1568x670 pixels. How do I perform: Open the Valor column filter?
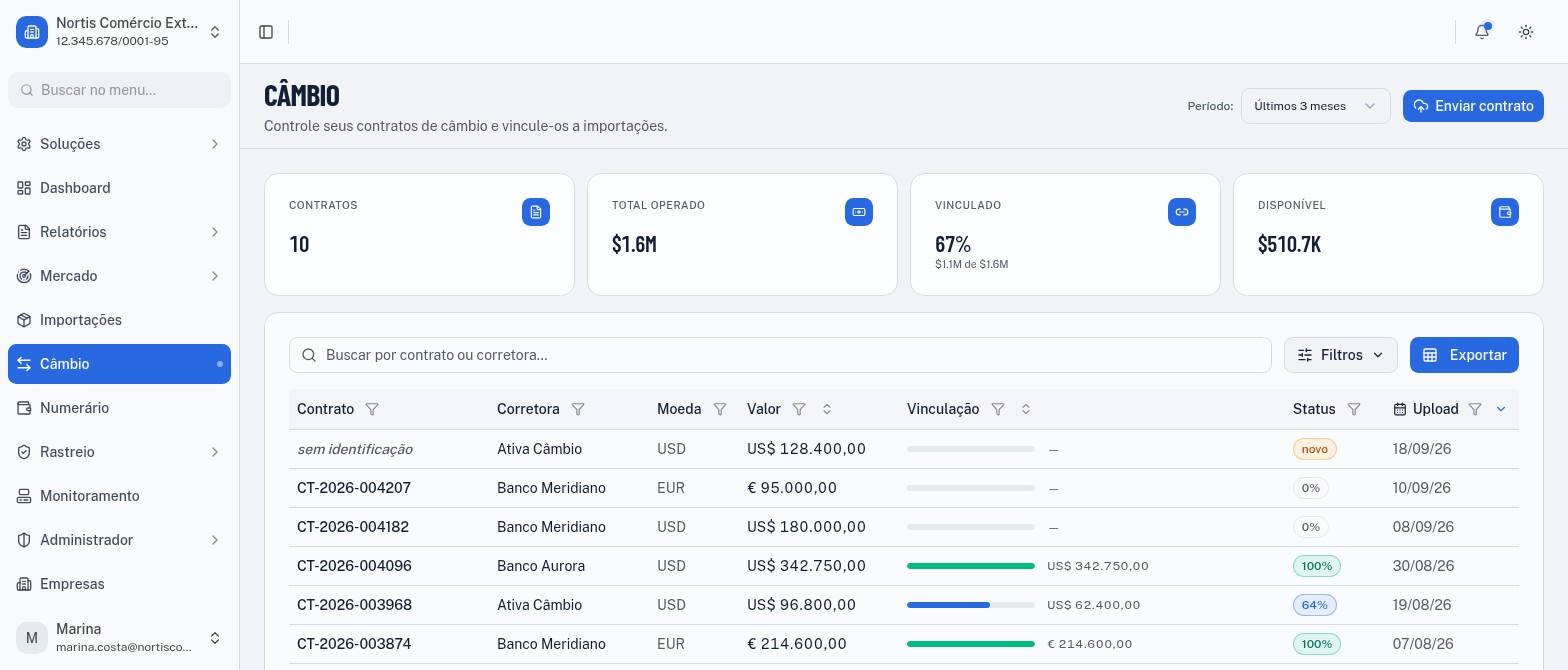[x=799, y=409]
